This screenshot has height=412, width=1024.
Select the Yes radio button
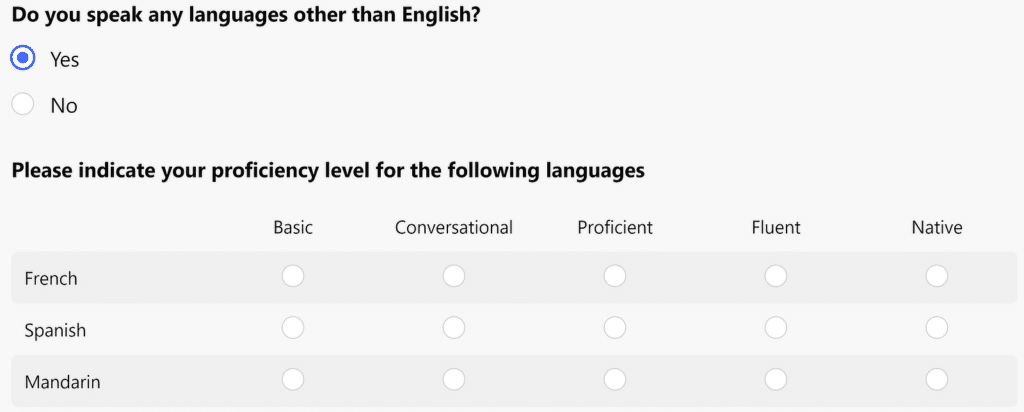23,58
